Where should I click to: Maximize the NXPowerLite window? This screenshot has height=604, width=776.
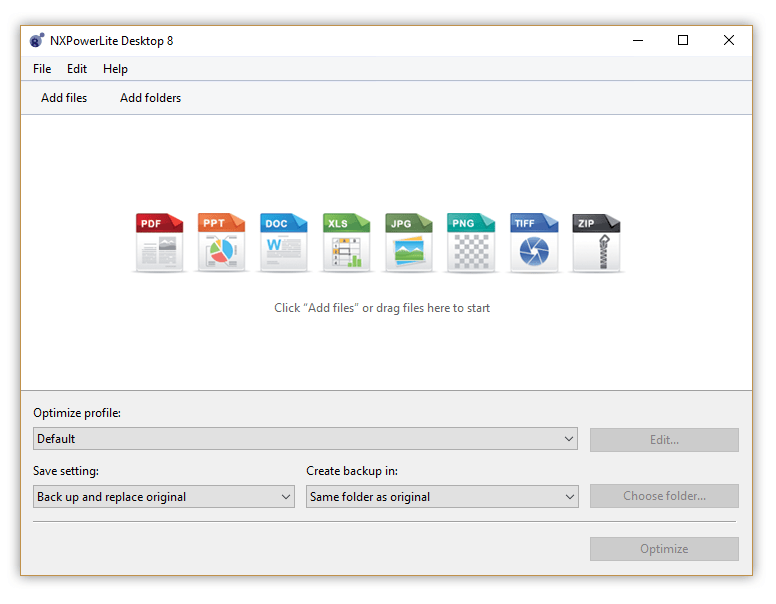pyautogui.click(x=683, y=40)
